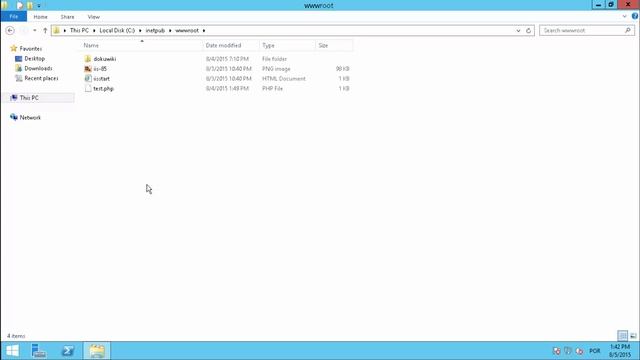The height and width of the screenshot is (360, 640).
Task: Click the Action Center flag tray icon
Action: tap(556, 351)
